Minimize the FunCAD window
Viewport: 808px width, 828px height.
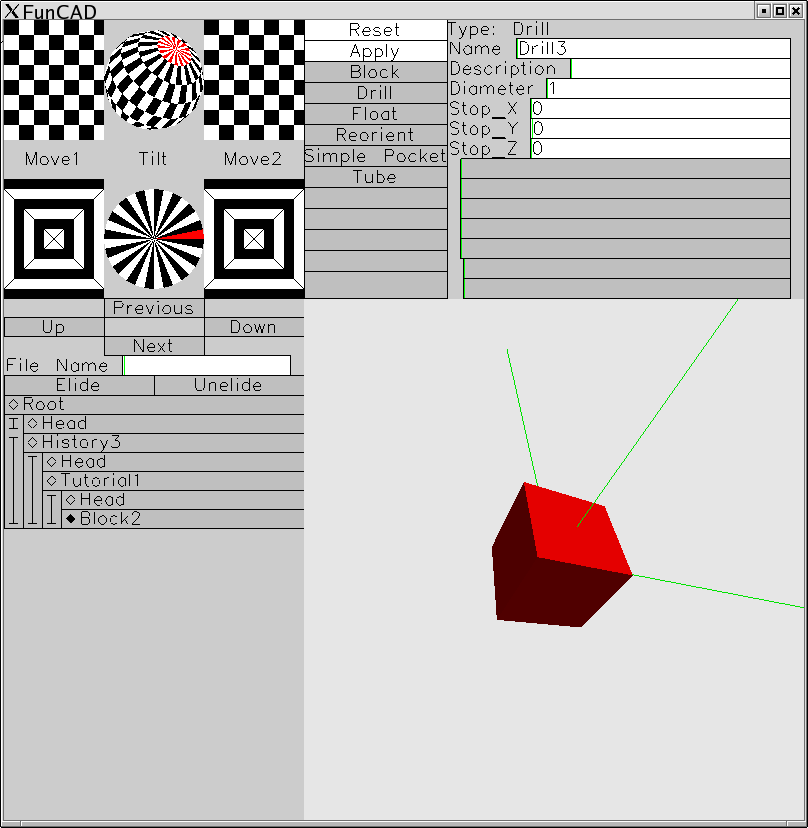(764, 11)
